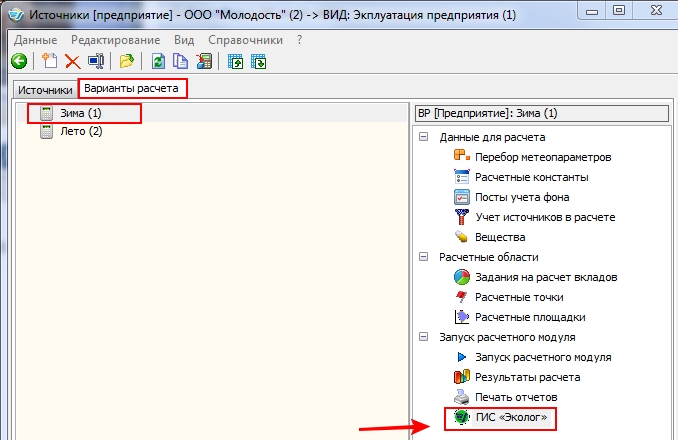Collapse the Расчетные области section
This screenshot has height=440, width=678.
pos(424,257)
